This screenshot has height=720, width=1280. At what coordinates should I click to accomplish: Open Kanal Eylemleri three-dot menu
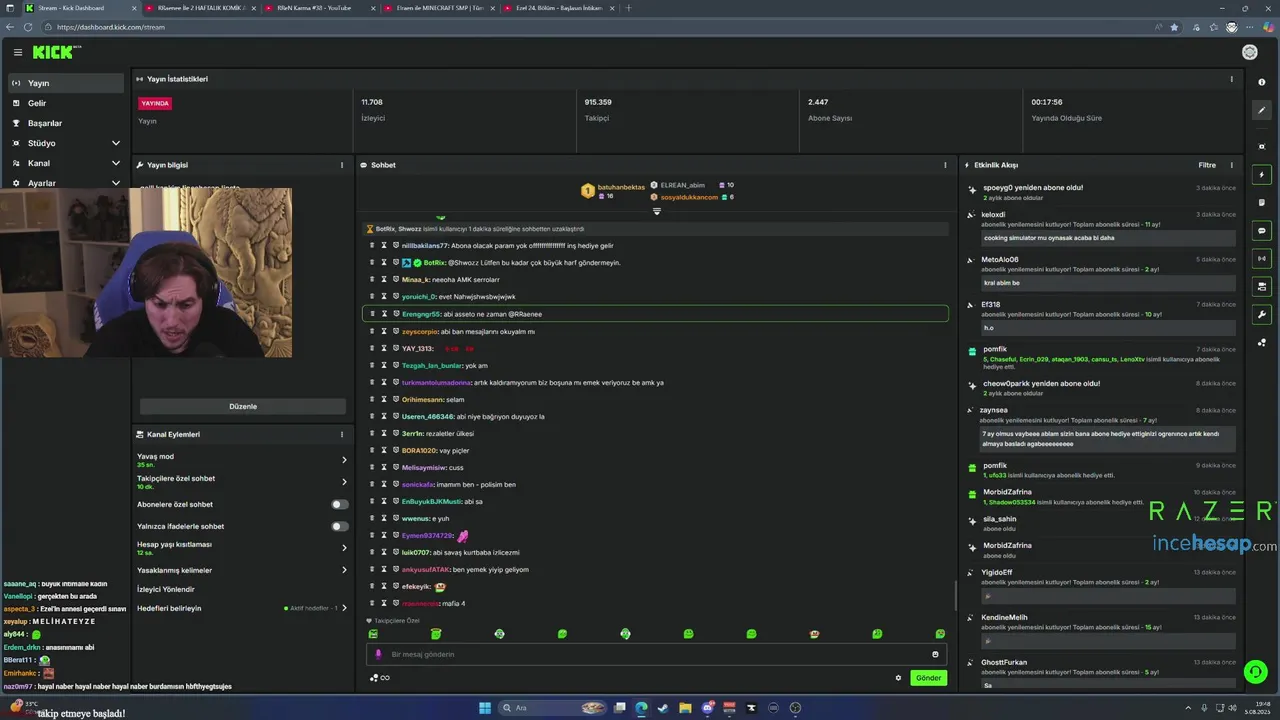coord(342,435)
